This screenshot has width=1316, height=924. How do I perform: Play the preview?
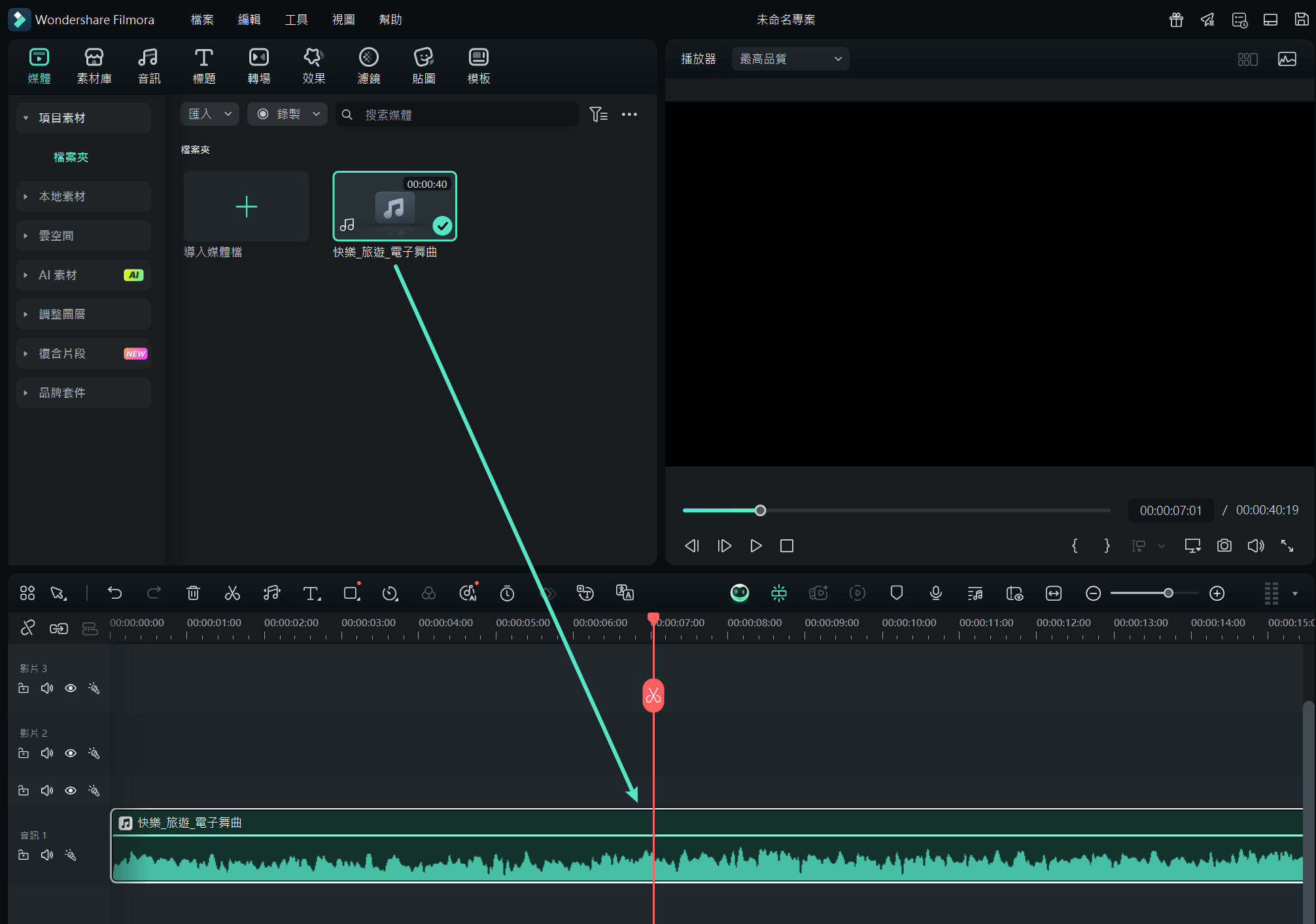pyautogui.click(x=755, y=546)
